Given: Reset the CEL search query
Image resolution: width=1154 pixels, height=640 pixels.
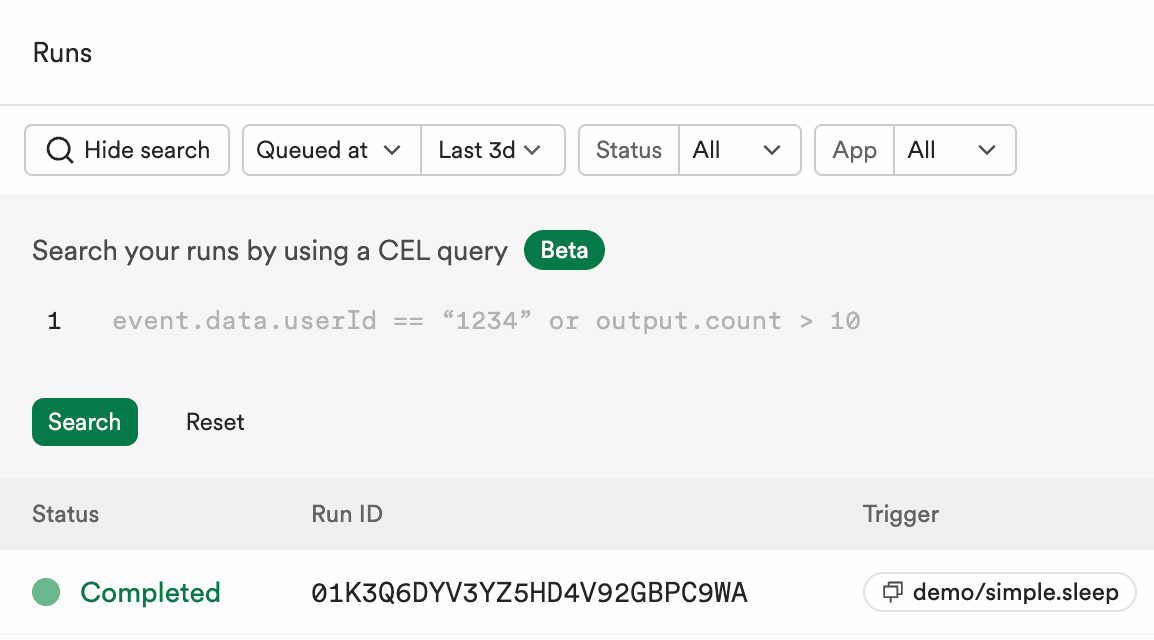Looking at the screenshot, I should 215,422.
